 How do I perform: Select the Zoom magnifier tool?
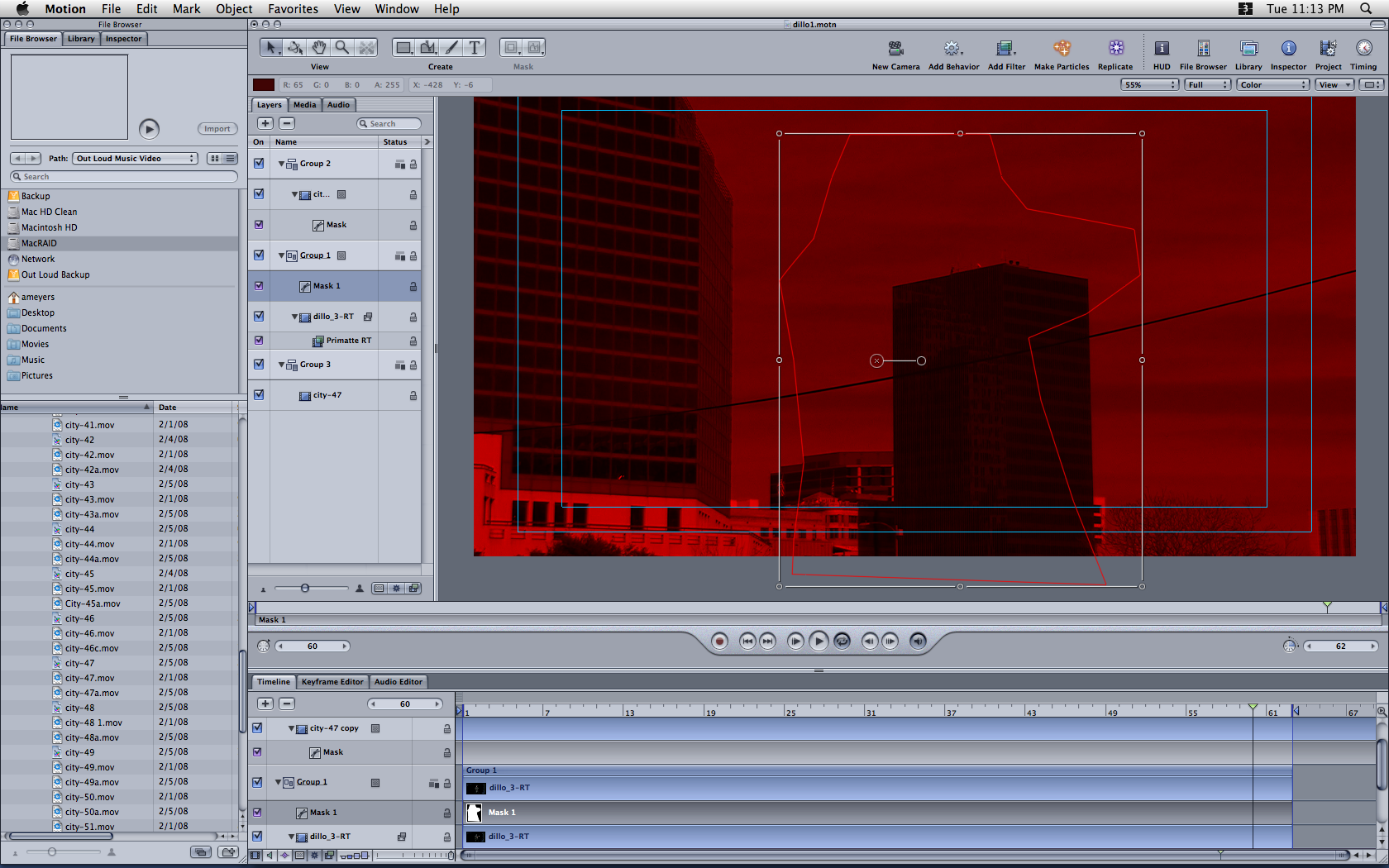point(341,48)
